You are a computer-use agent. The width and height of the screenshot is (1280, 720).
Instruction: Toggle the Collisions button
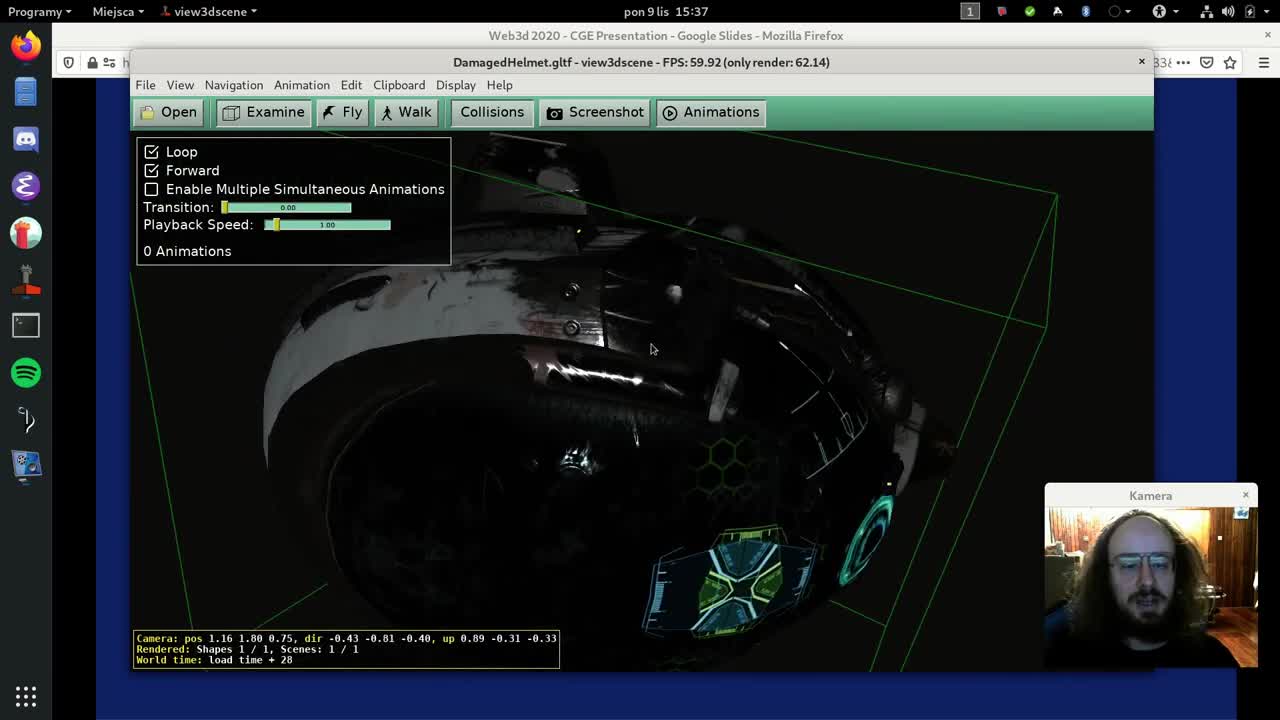click(491, 112)
